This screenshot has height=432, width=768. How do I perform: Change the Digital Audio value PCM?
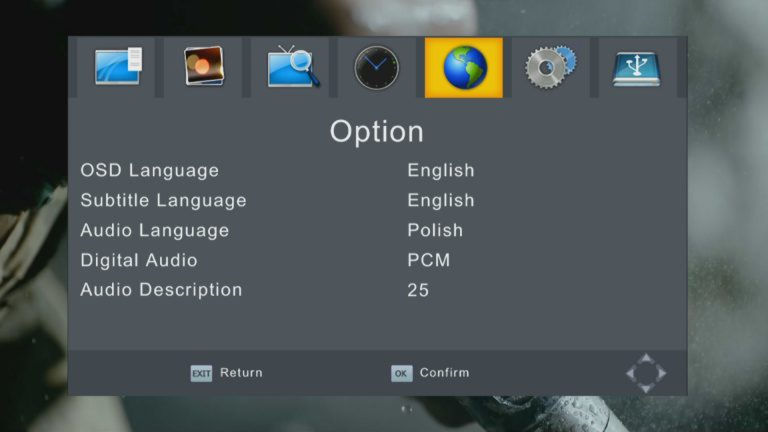[x=429, y=260]
